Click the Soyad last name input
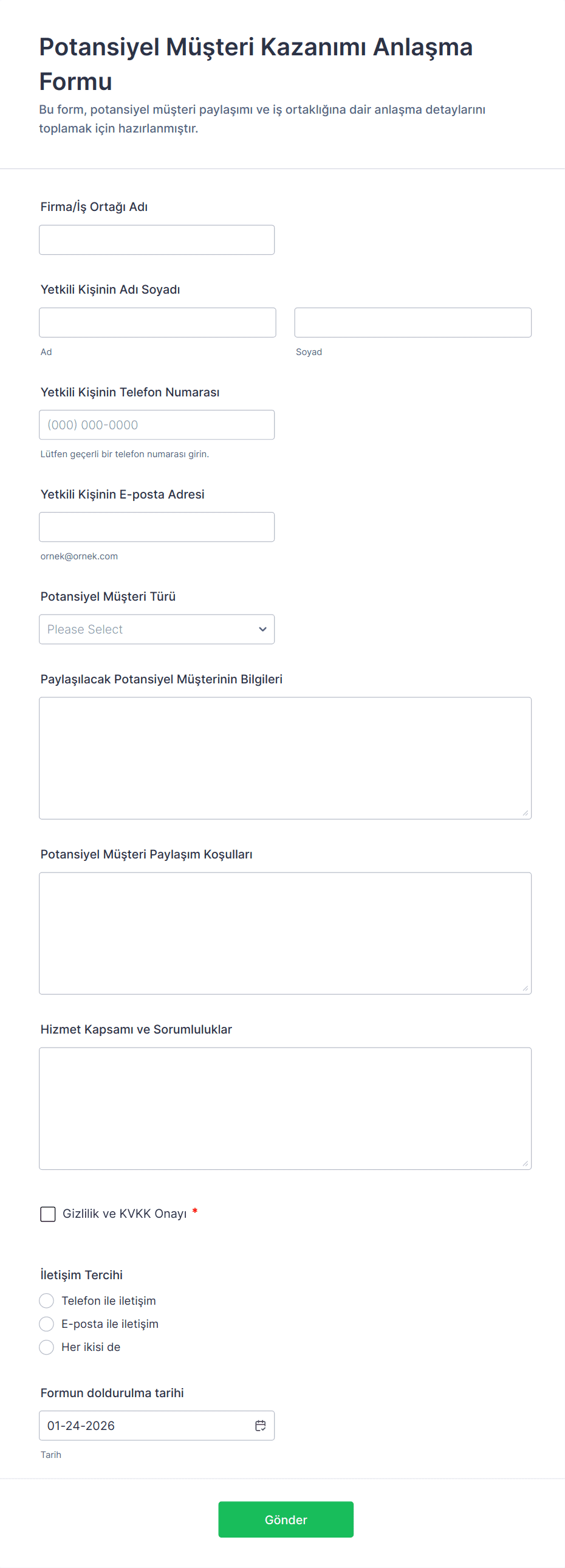 (x=413, y=323)
